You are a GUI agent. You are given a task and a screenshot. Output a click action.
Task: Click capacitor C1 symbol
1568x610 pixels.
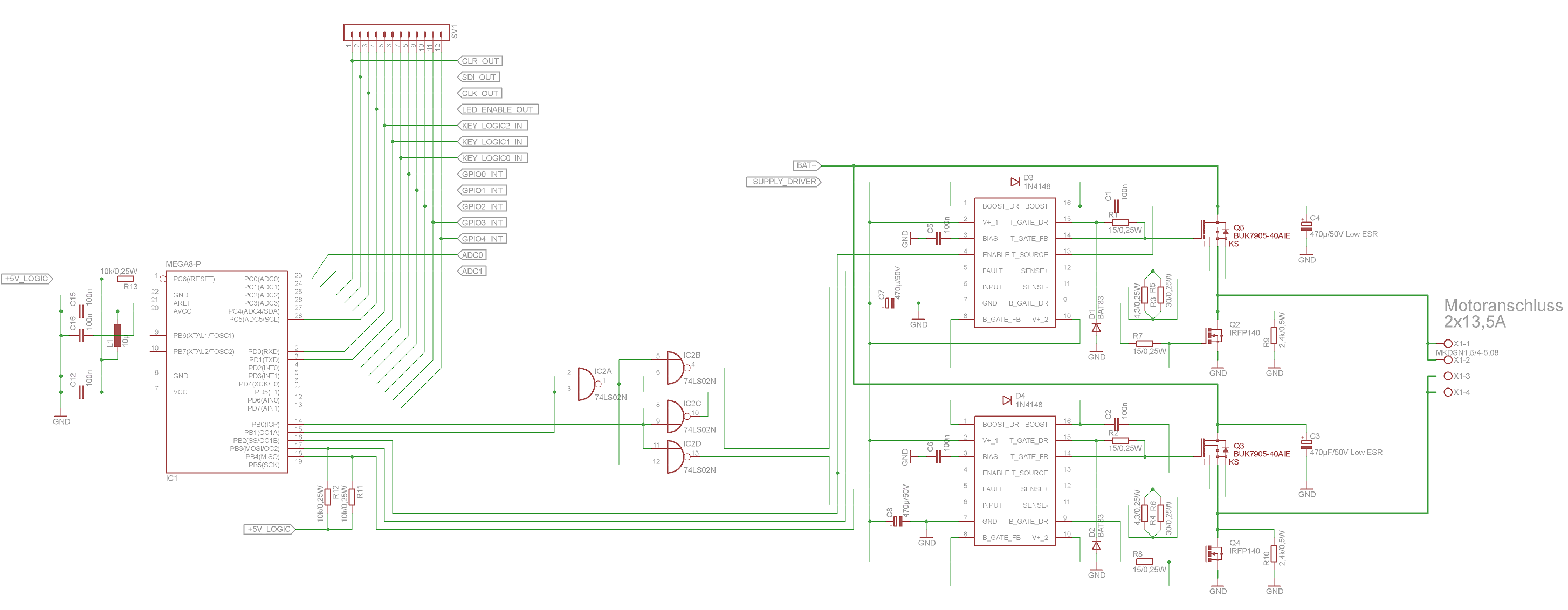coord(1116,206)
